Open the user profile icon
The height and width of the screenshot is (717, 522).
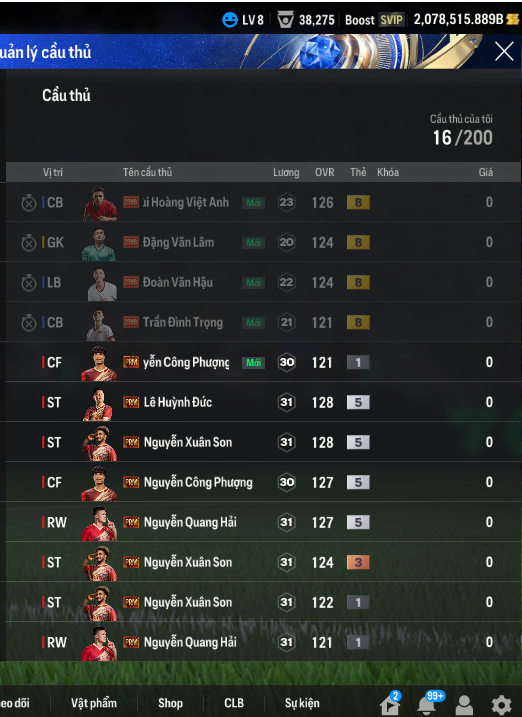[x=464, y=705]
